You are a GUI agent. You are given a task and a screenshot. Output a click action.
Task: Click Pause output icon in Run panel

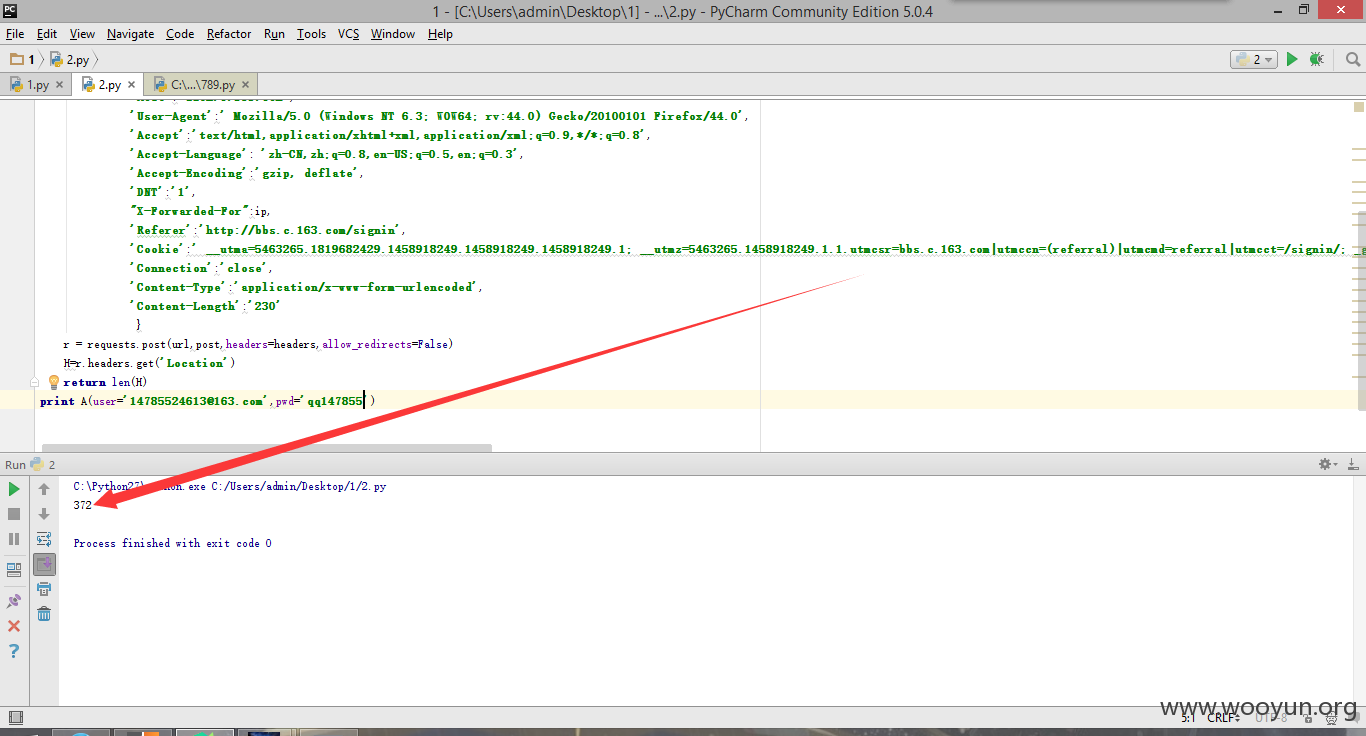coord(14,539)
